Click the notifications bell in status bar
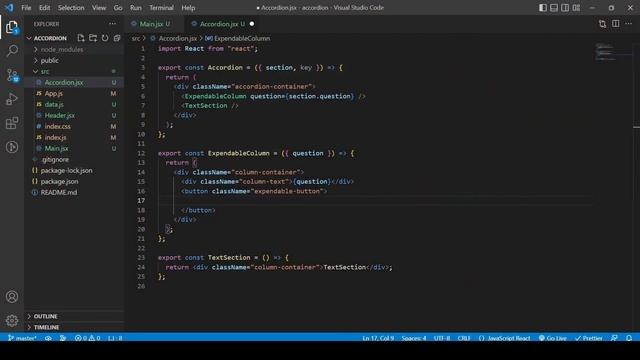Image resolution: width=640 pixels, height=360 pixels. (629, 338)
